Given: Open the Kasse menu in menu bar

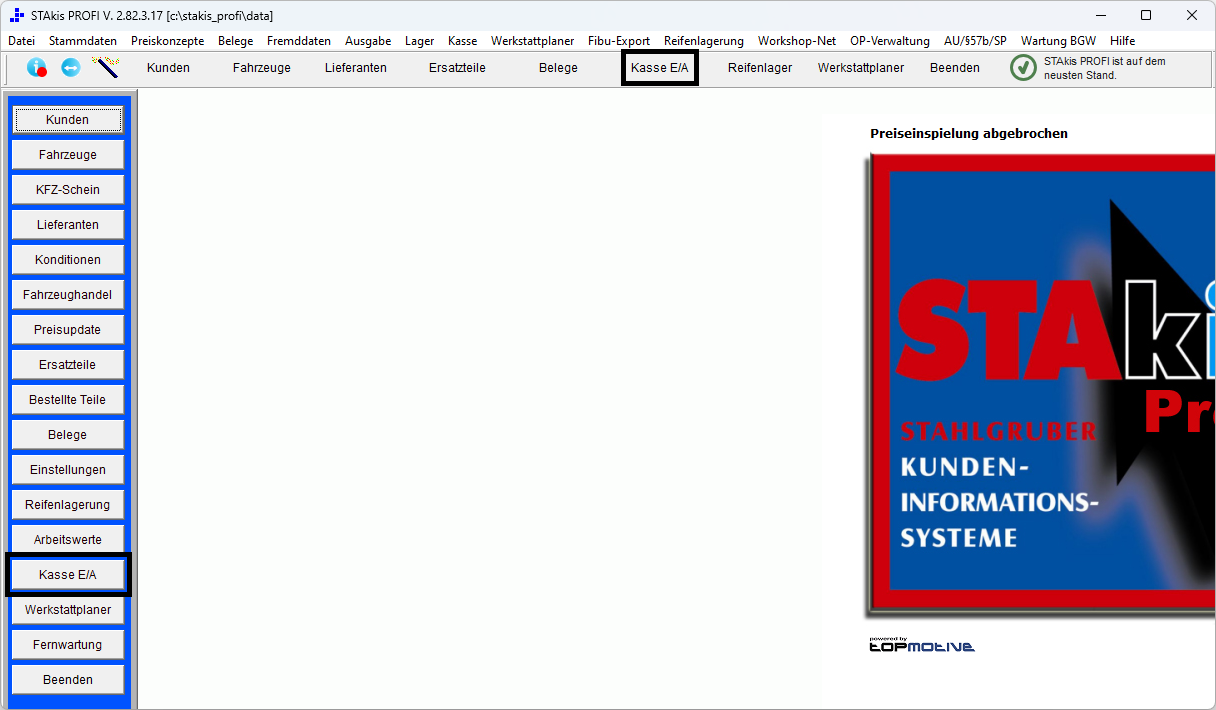Looking at the screenshot, I should tap(463, 41).
